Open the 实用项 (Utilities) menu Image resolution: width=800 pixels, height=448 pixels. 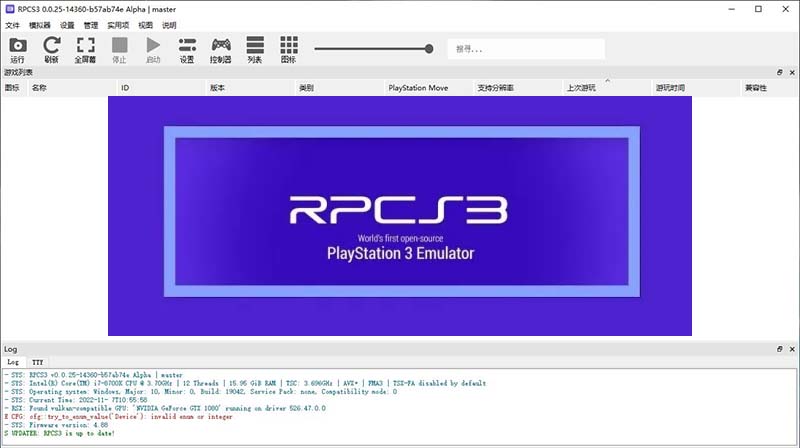(118, 25)
